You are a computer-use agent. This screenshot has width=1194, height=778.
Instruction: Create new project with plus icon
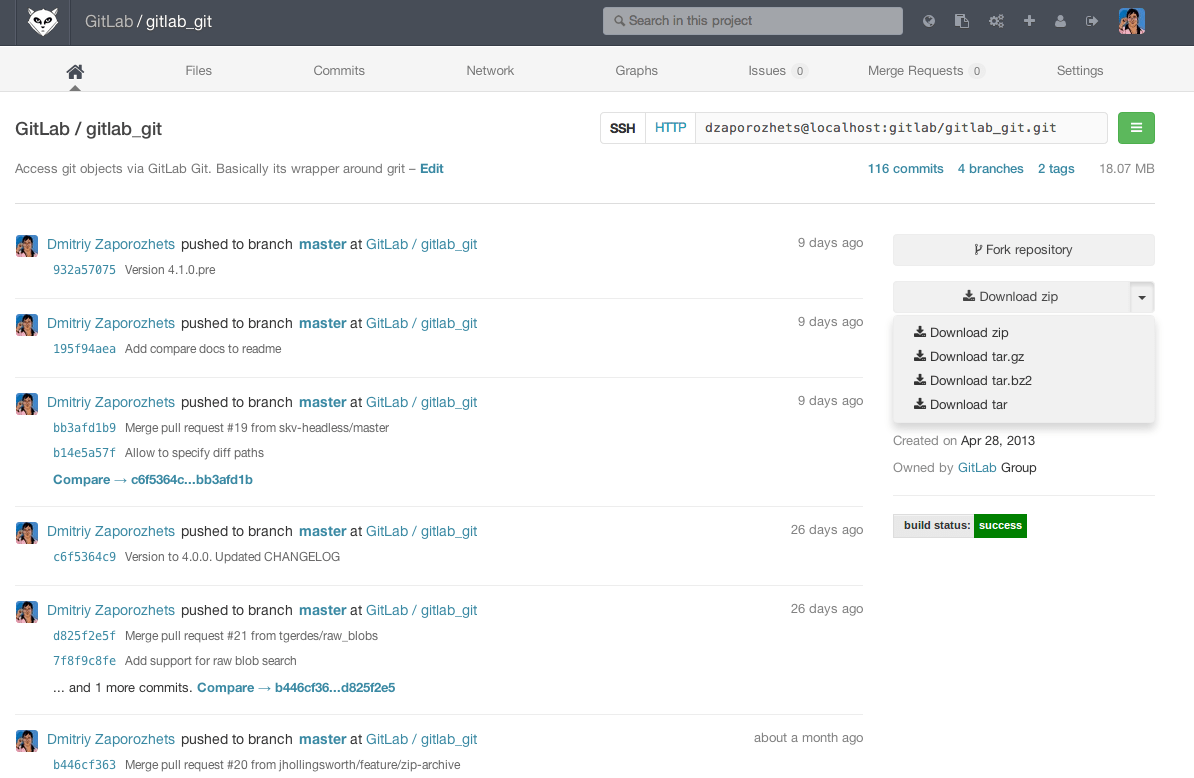coord(1029,21)
